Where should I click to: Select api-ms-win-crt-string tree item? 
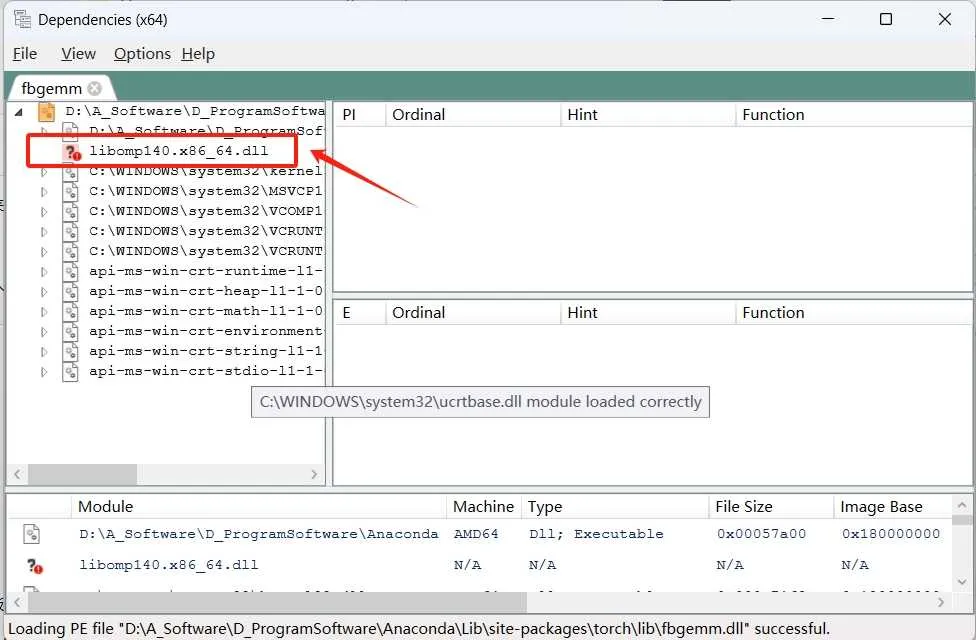(x=205, y=351)
